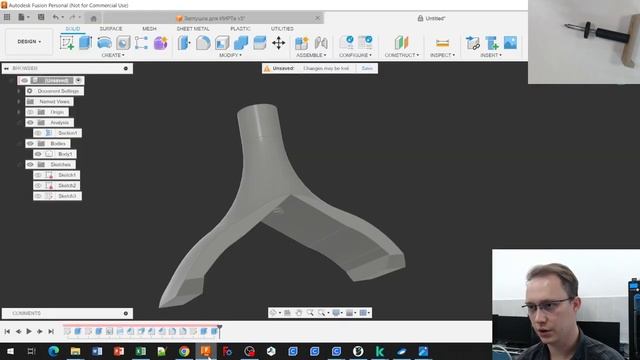Jump to the timeline beginning
This screenshot has height=360, width=640.
click(7, 331)
